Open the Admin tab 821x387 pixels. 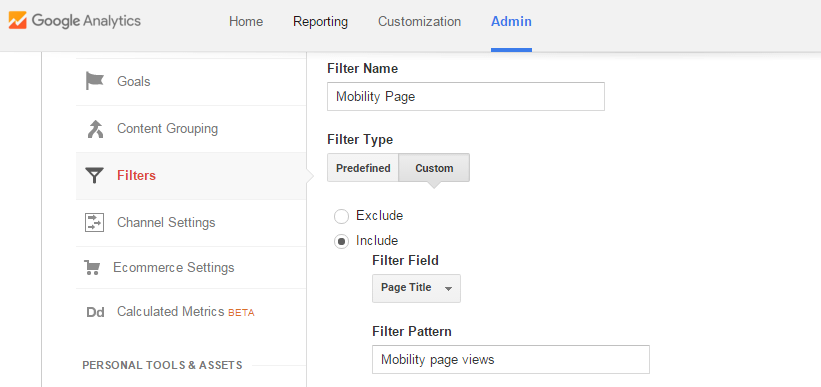click(x=511, y=21)
